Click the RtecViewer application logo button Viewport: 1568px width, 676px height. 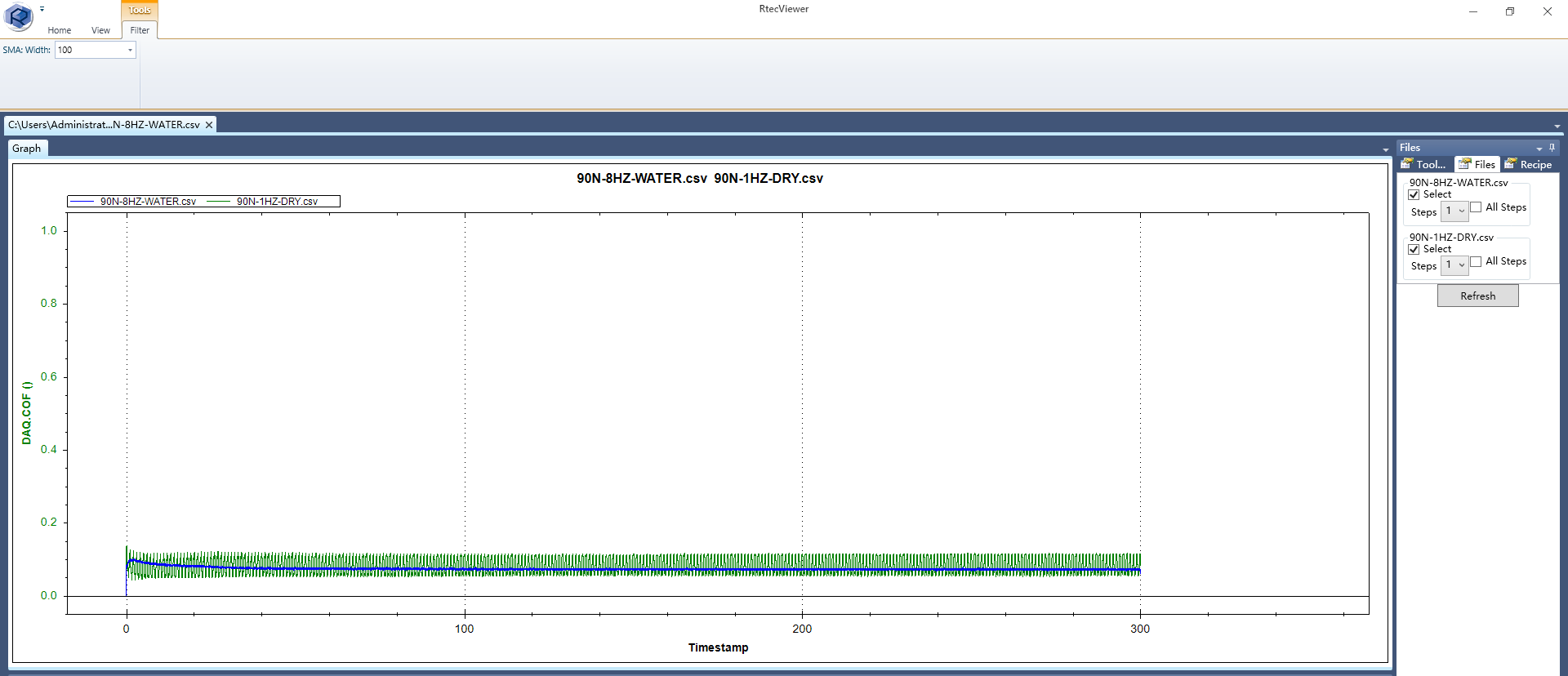[18, 16]
